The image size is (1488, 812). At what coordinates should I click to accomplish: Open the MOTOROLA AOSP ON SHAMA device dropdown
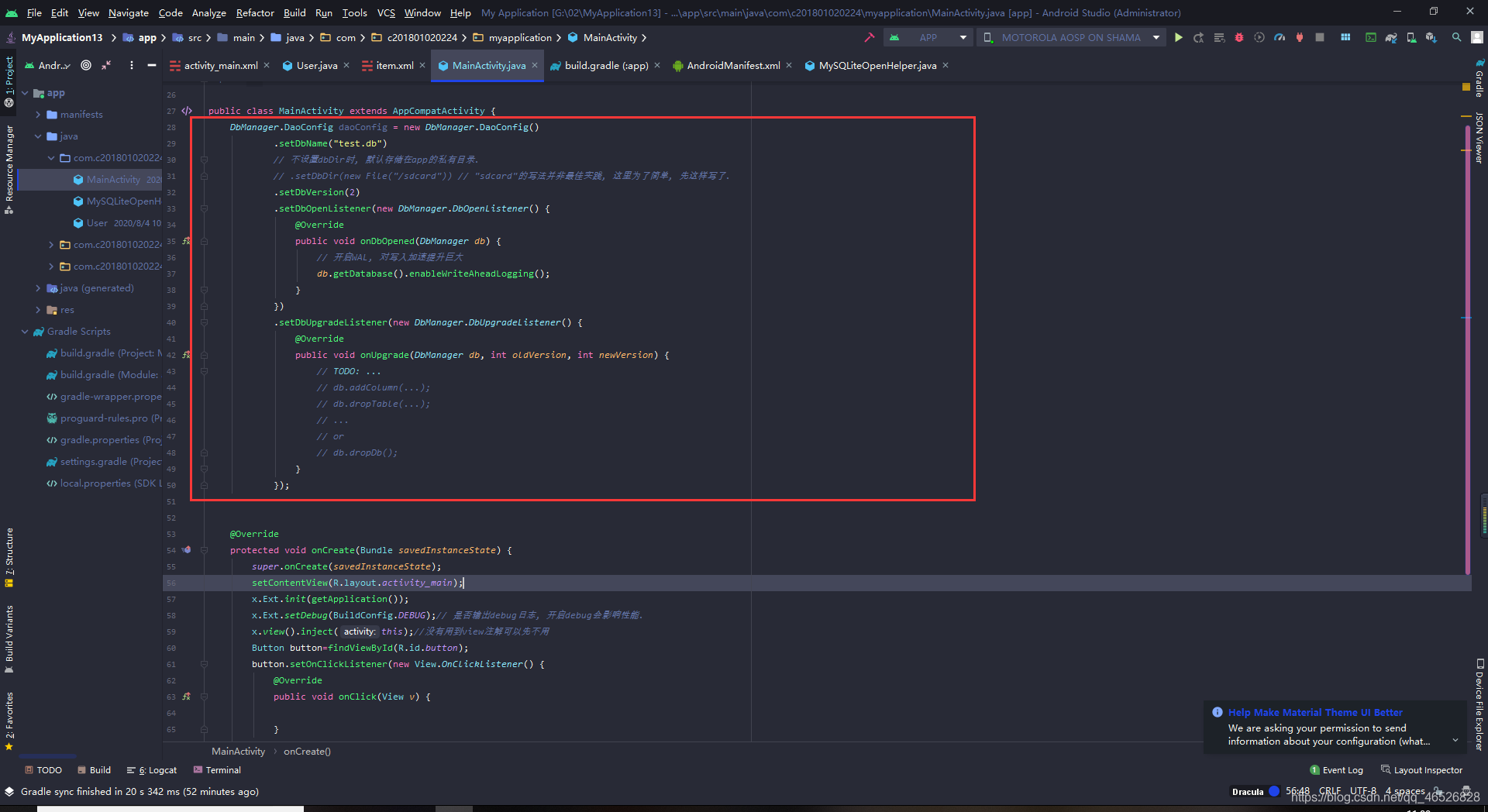coord(1071,37)
